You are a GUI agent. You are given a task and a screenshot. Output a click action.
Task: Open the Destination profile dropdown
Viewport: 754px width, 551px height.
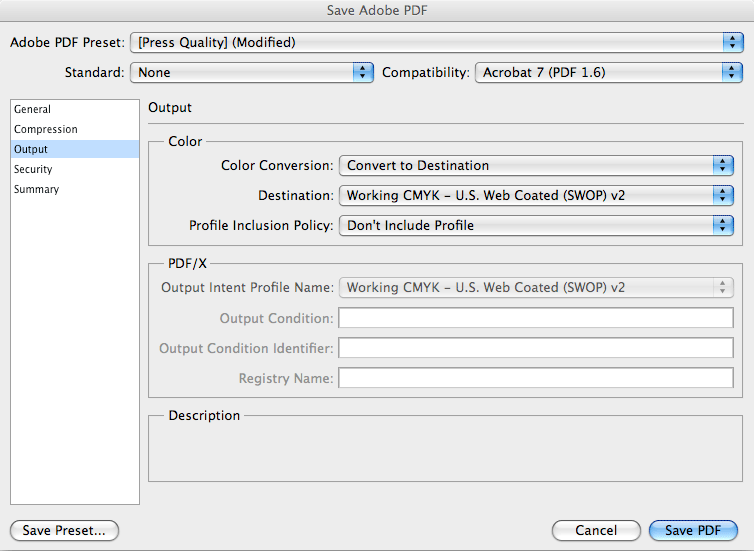pos(536,195)
